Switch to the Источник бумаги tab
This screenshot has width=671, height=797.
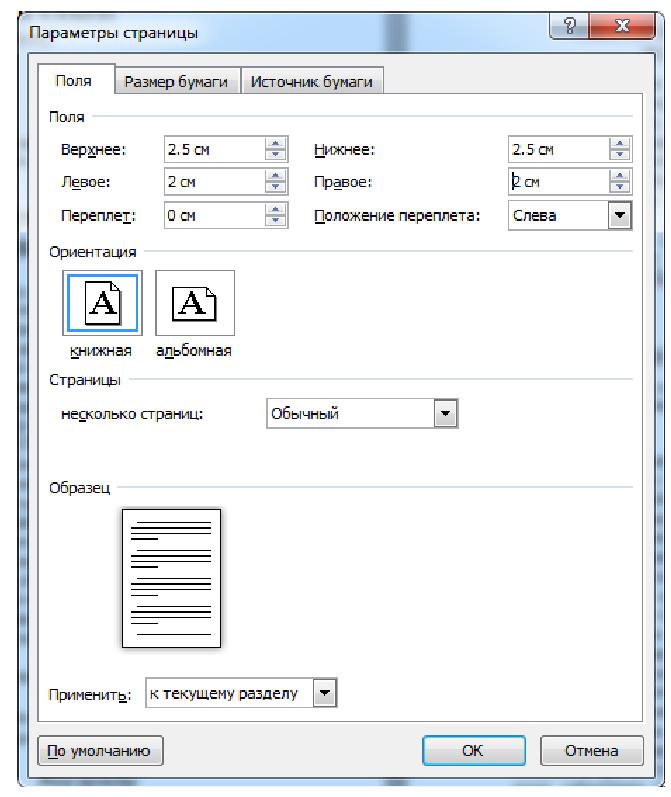[x=311, y=82]
